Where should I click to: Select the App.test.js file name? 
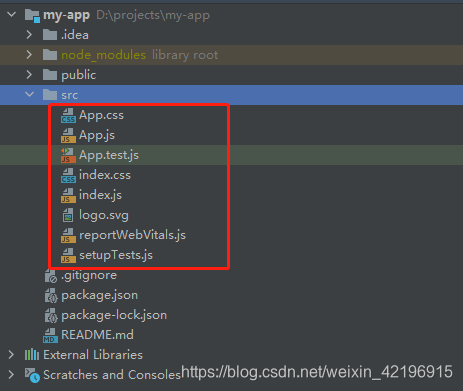[109, 155]
